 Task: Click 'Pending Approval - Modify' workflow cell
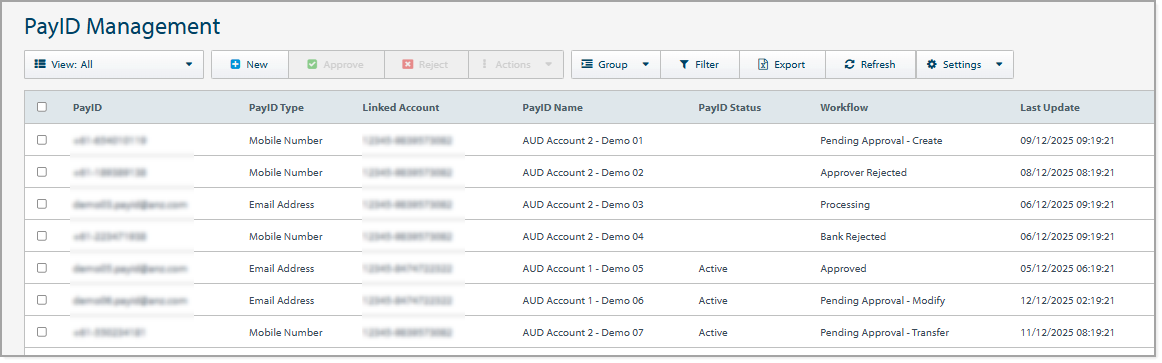[x=883, y=301]
